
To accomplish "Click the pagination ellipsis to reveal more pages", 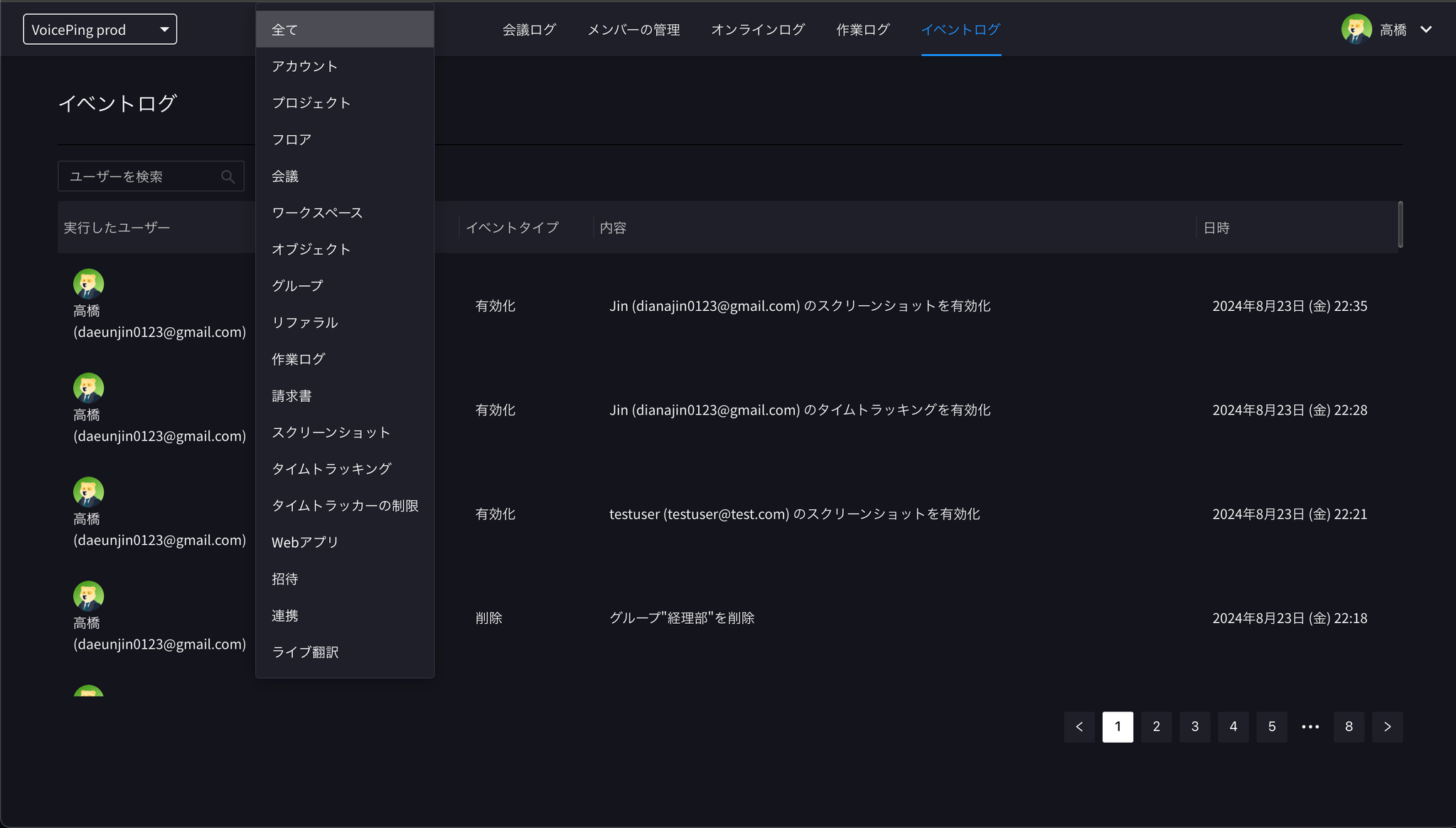I will (x=1310, y=726).
